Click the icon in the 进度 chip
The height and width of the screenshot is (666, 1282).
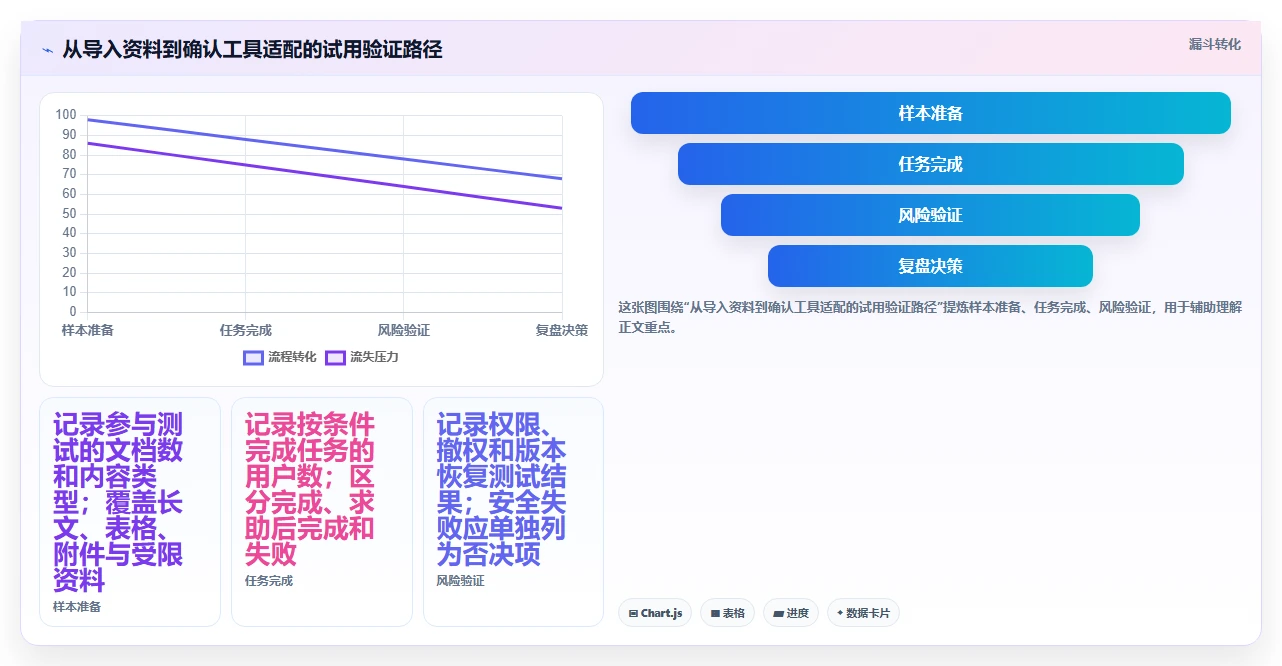pos(778,613)
